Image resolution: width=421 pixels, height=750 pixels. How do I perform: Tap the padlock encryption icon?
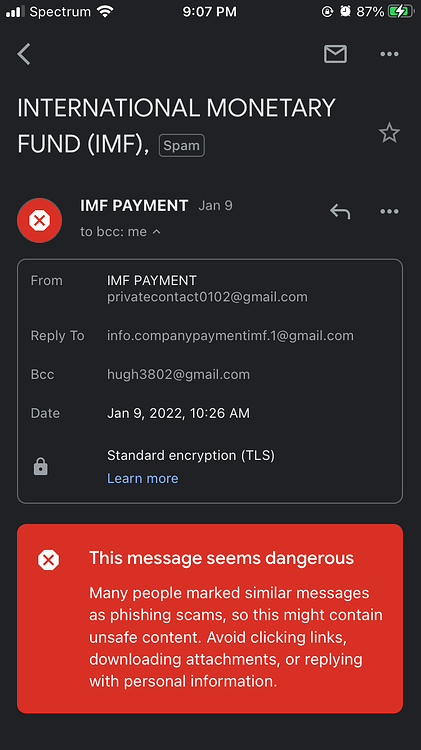click(x=41, y=467)
